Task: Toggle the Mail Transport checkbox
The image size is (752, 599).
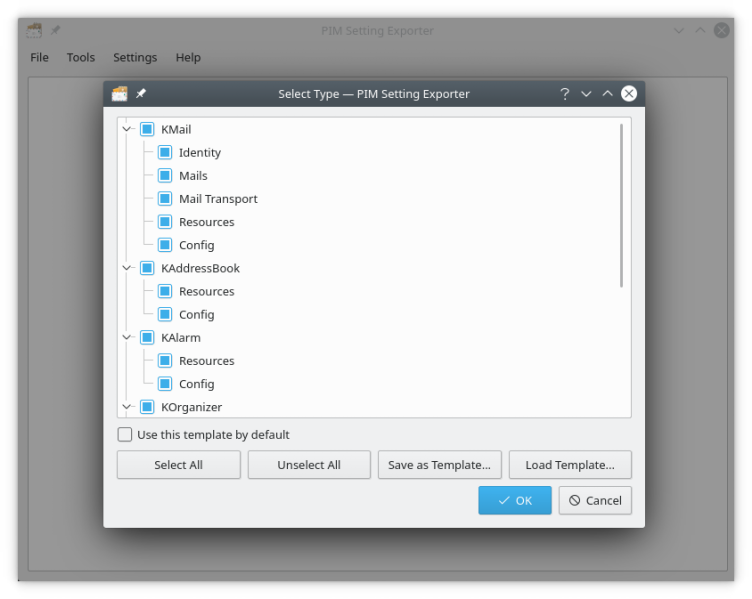Action: 165,199
